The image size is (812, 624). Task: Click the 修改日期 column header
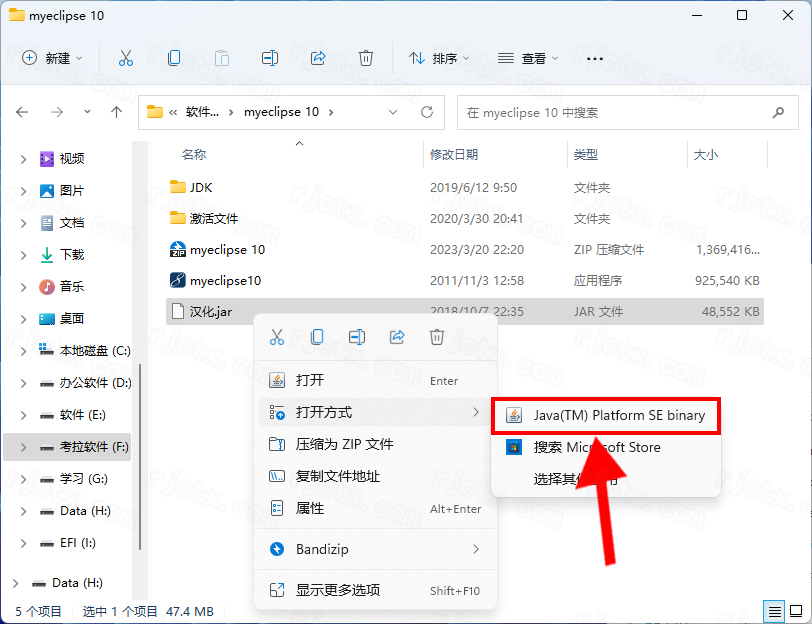(454, 155)
